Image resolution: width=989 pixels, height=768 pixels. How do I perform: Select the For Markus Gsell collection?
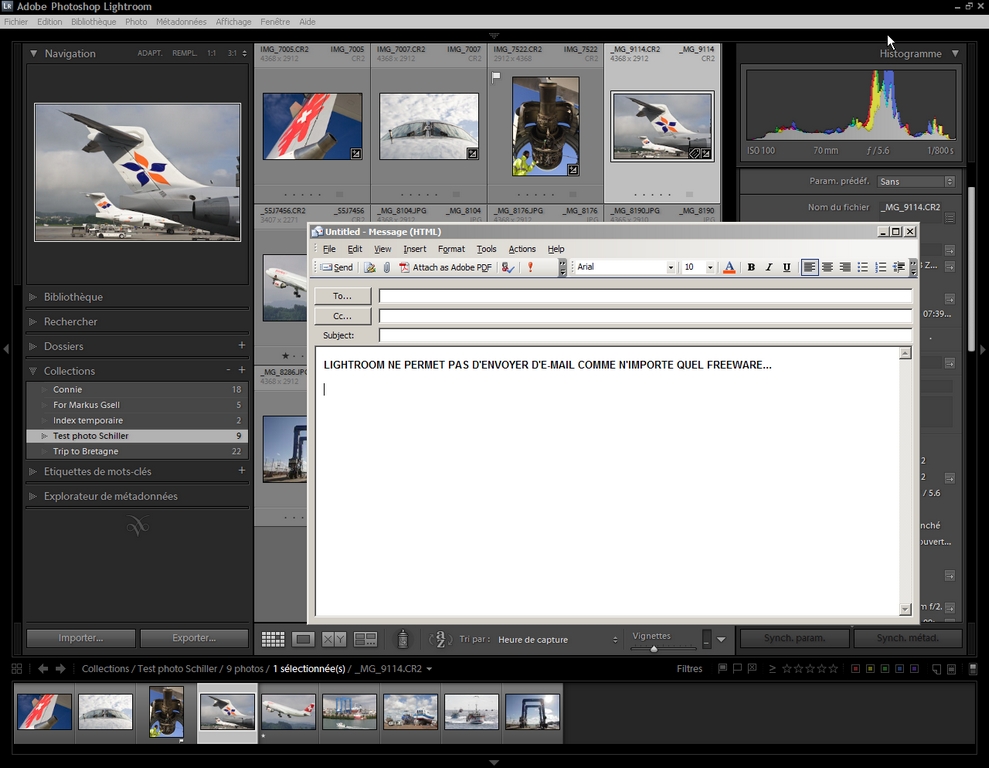pyautogui.click(x=137, y=405)
